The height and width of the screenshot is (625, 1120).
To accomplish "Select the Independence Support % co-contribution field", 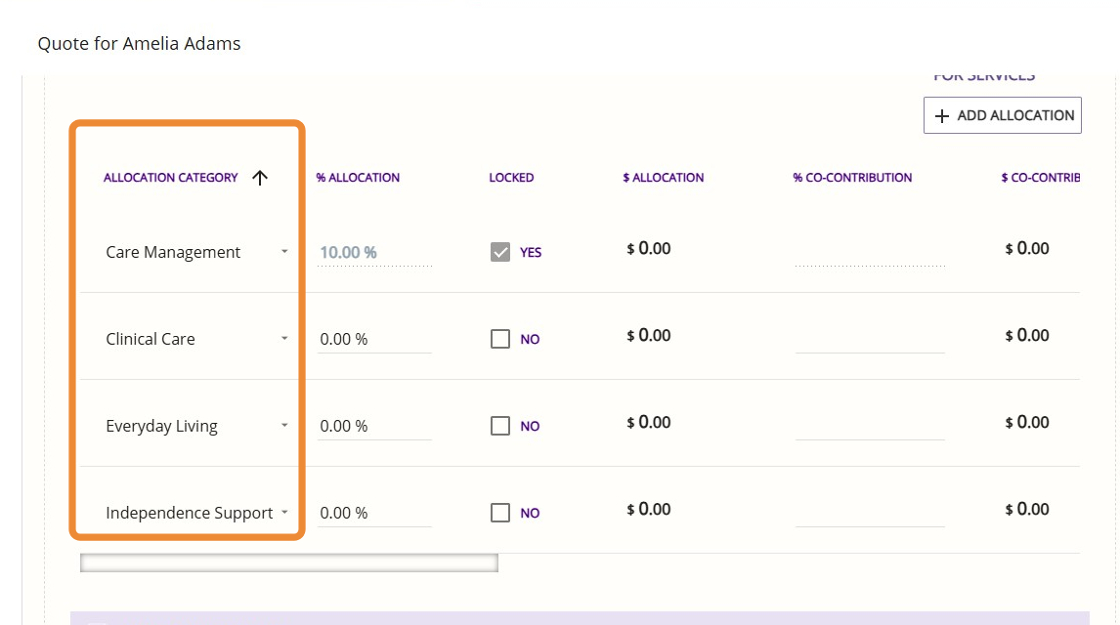I will pos(870,513).
